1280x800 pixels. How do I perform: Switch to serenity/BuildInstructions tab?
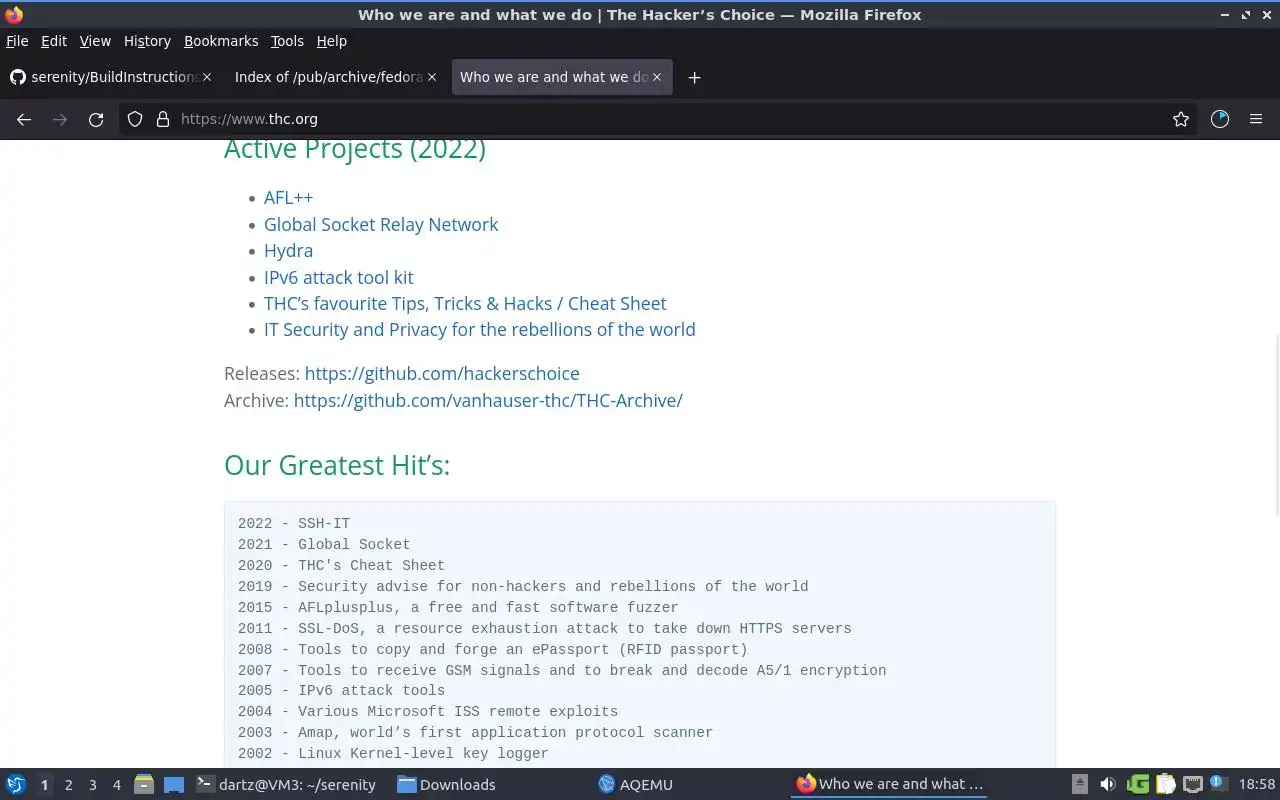tap(110, 77)
